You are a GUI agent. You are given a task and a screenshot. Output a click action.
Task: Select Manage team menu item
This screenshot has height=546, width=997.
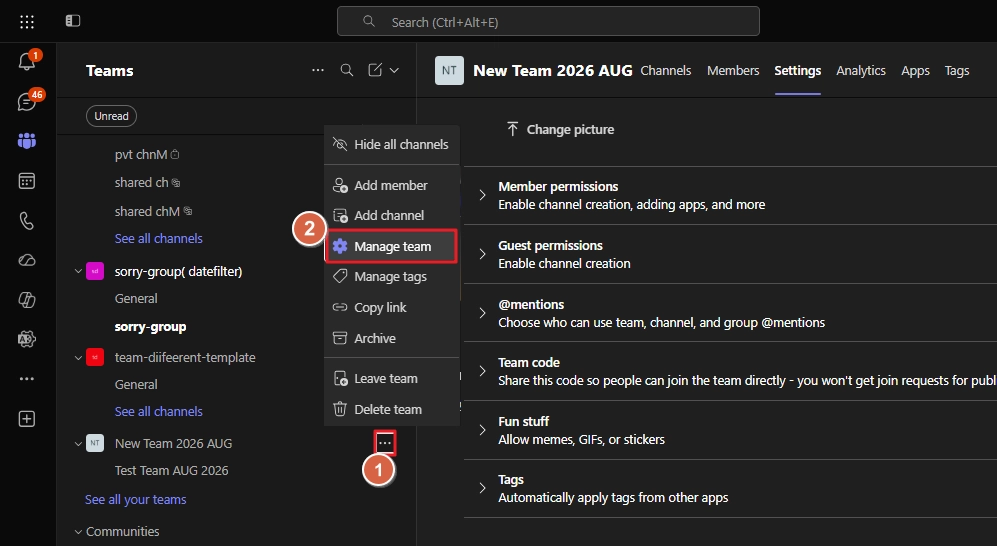(x=392, y=246)
